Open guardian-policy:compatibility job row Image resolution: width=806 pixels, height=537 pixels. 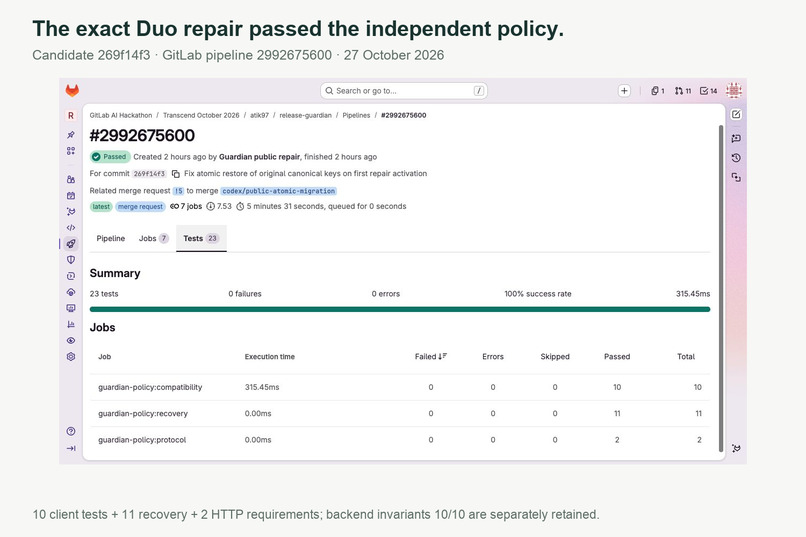pos(400,387)
